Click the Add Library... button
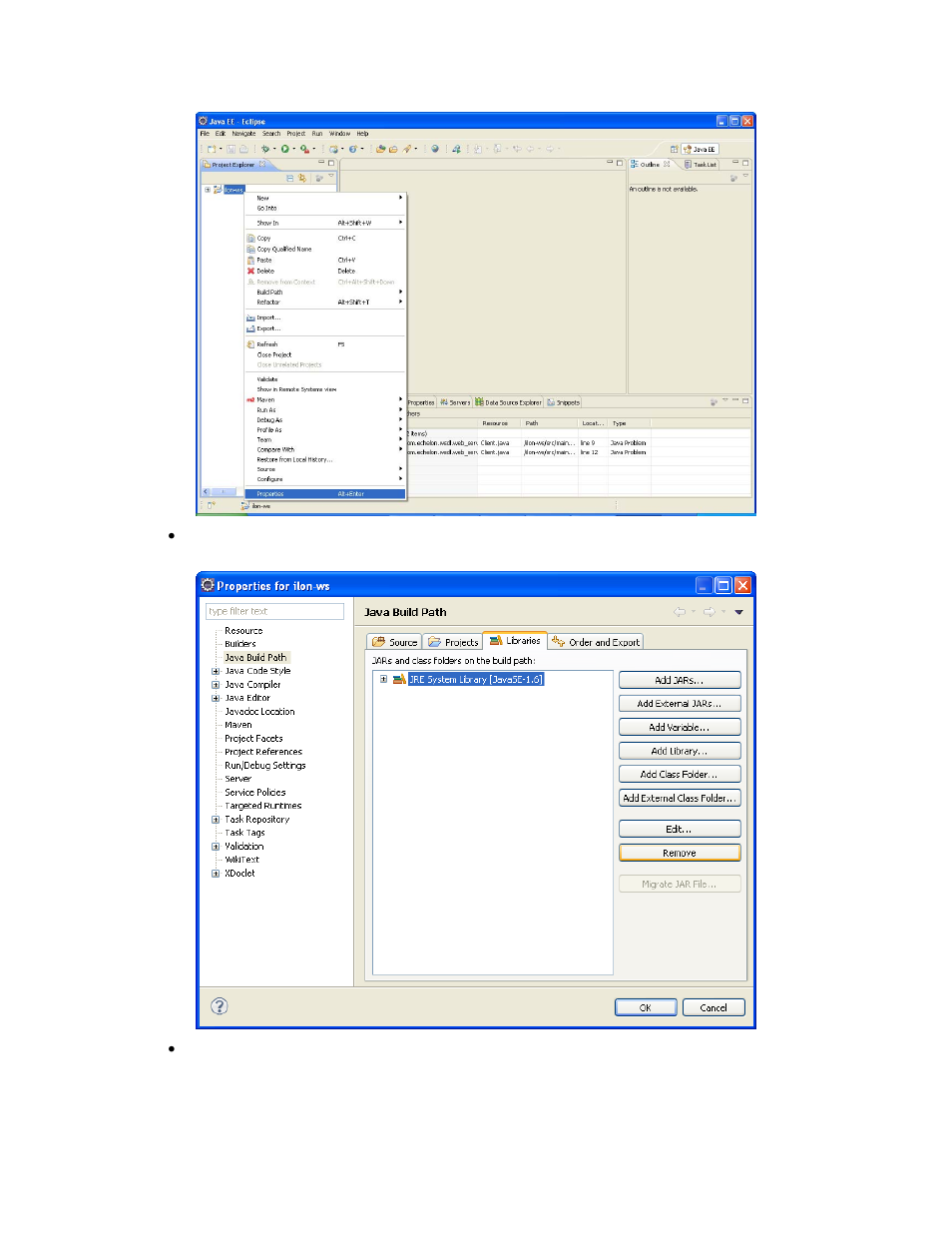This screenshot has width=952, height=1233. 680,751
